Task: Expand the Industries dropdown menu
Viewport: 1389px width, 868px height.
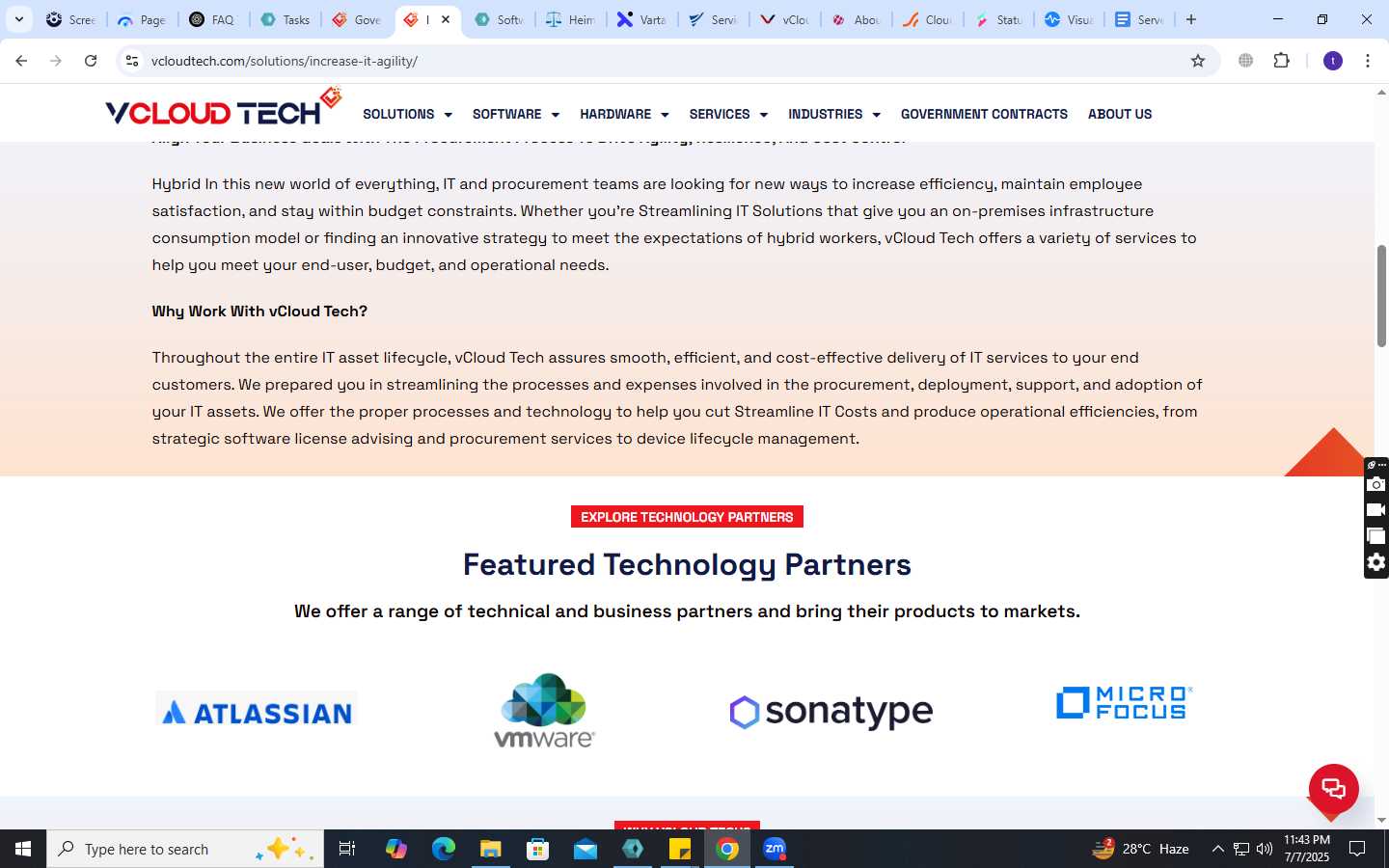Action: [834, 114]
